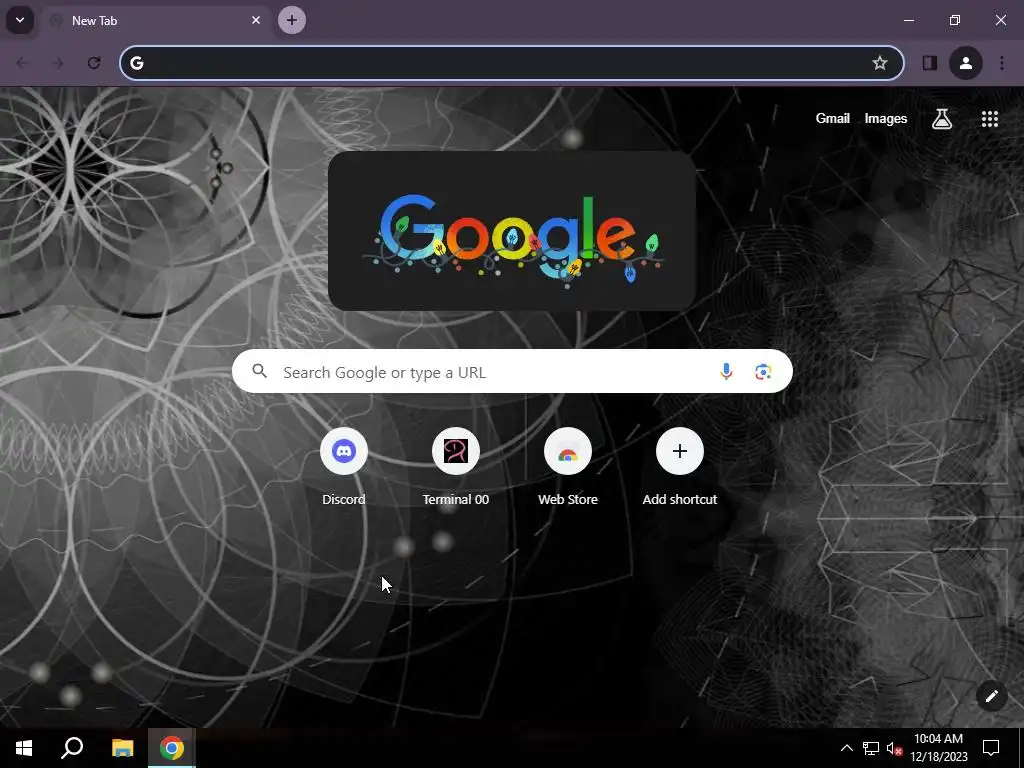The width and height of the screenshot is (1024, 768).
Task: Open the Chrome profile avatar menu
Action: [x=966, y=63]
